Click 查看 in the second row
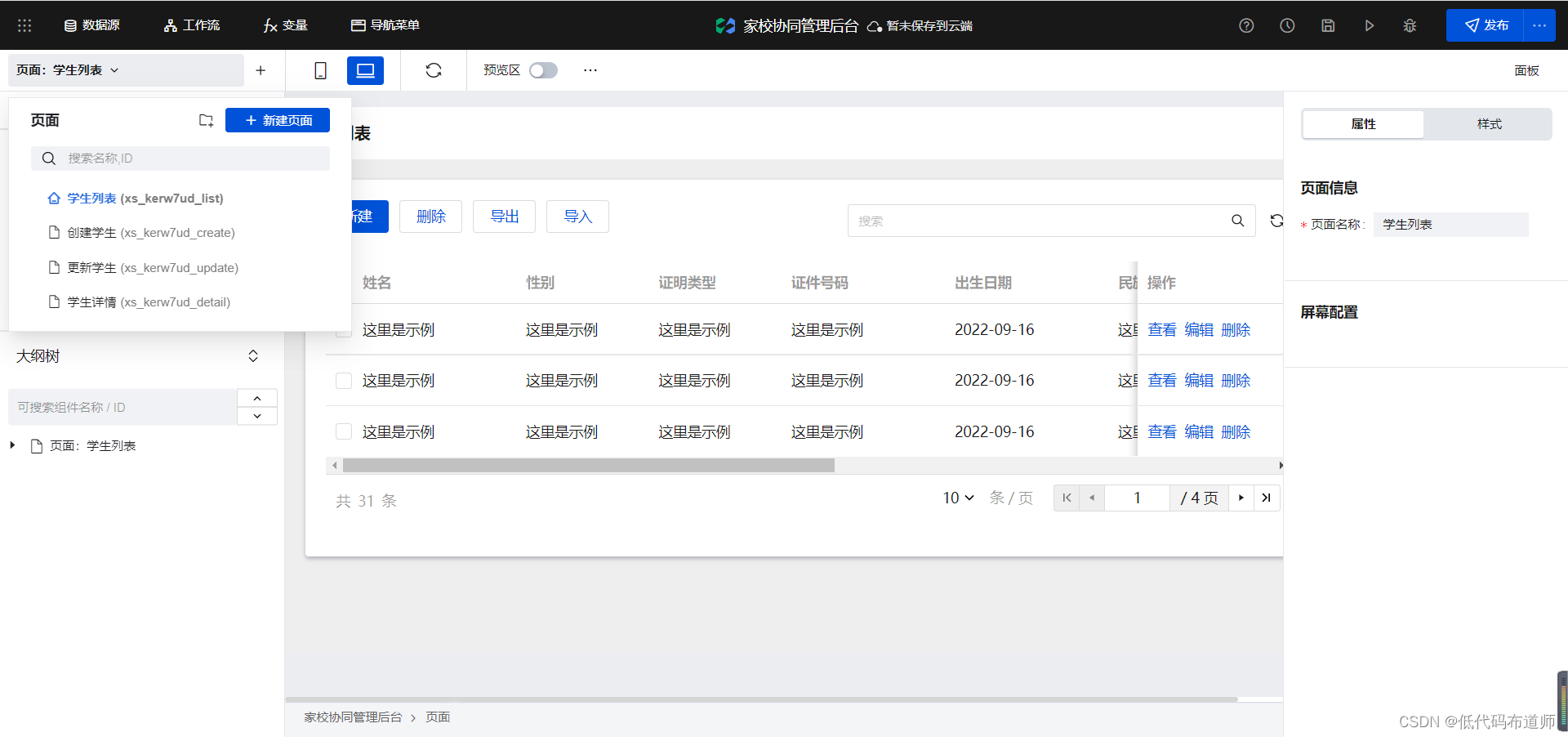The image size is (1568, 737). (1161, 381)
